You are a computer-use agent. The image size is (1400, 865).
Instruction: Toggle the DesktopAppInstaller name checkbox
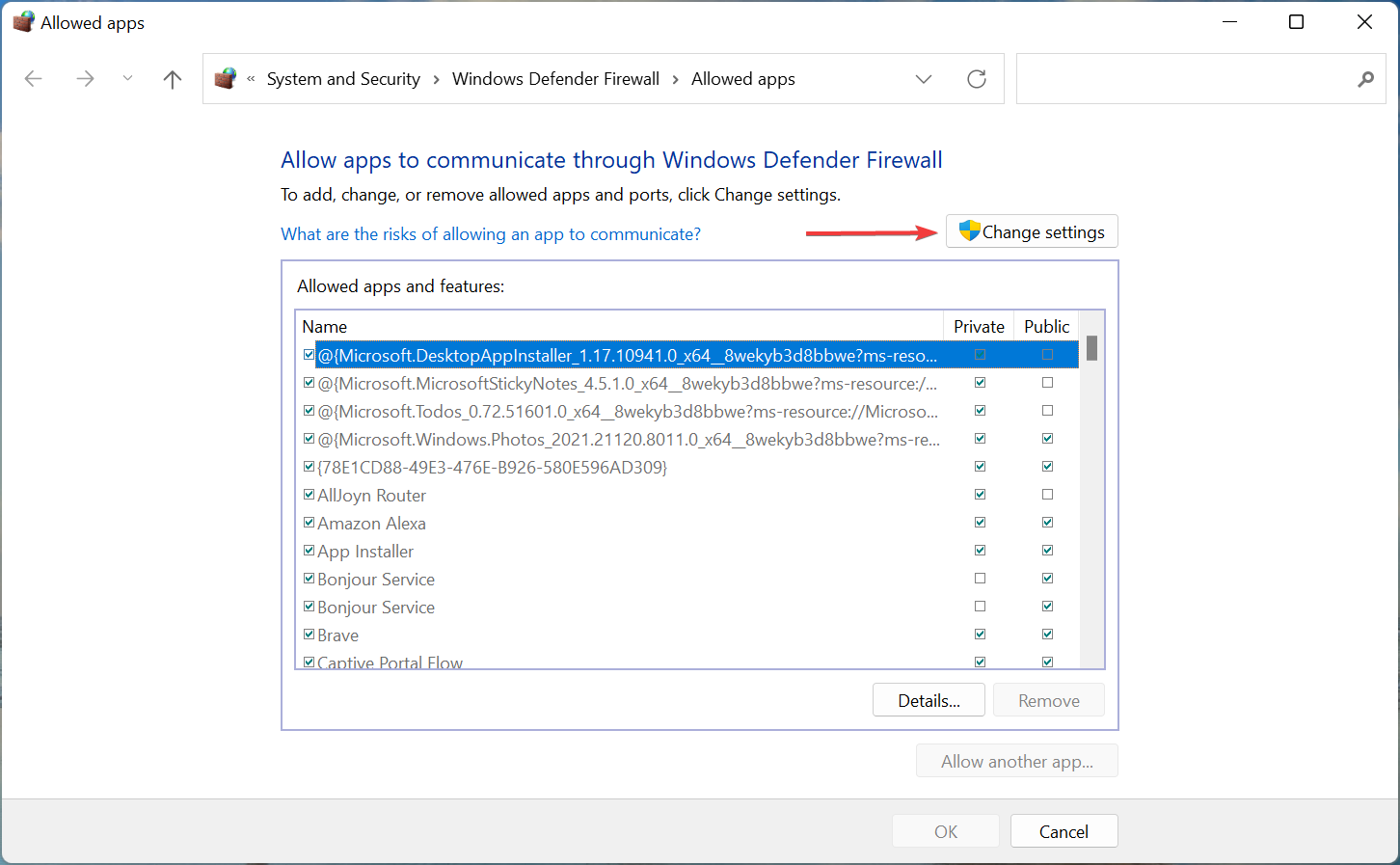pyautogui.click(x=309, y=355)
